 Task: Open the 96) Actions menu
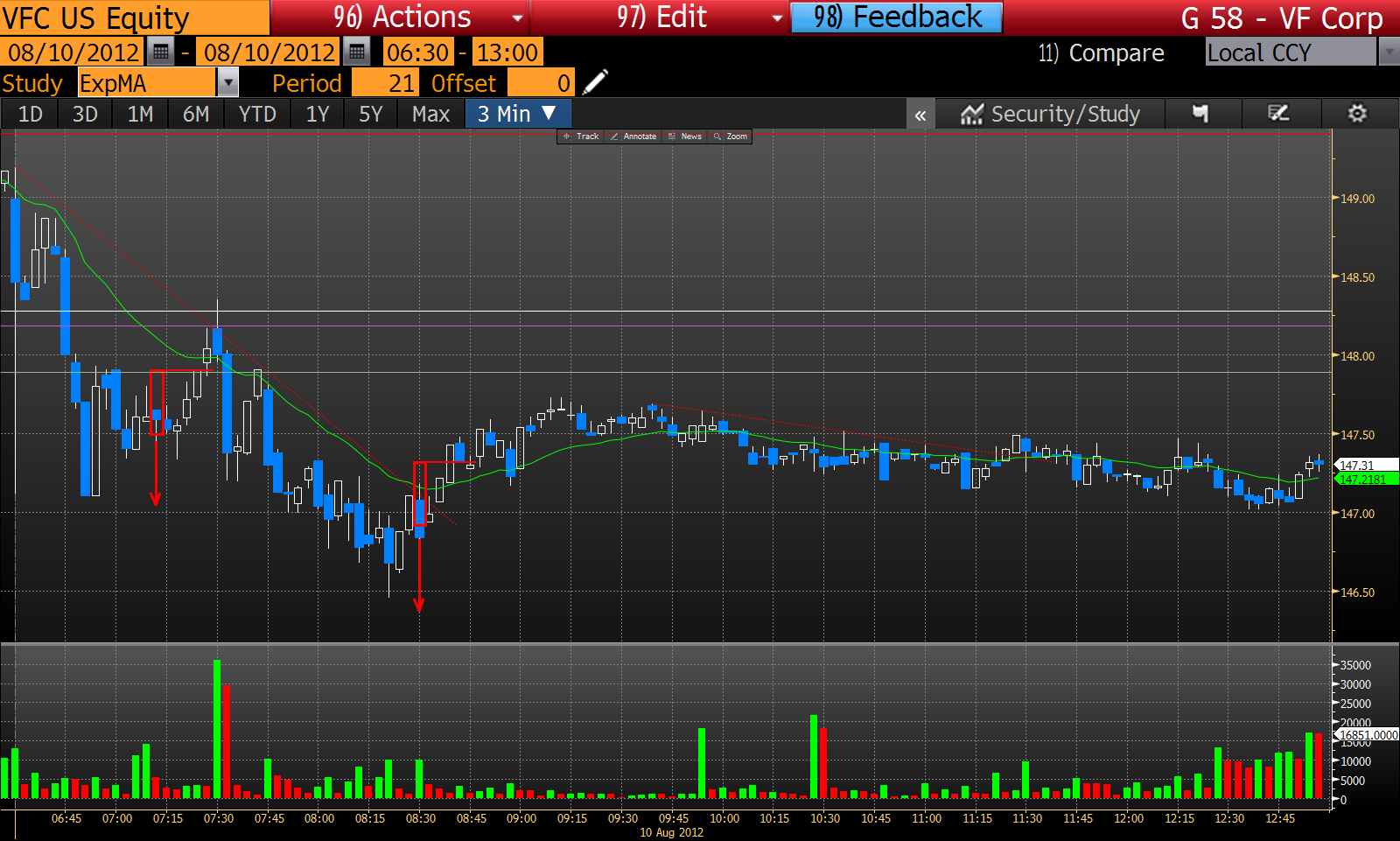click(400, 18)
